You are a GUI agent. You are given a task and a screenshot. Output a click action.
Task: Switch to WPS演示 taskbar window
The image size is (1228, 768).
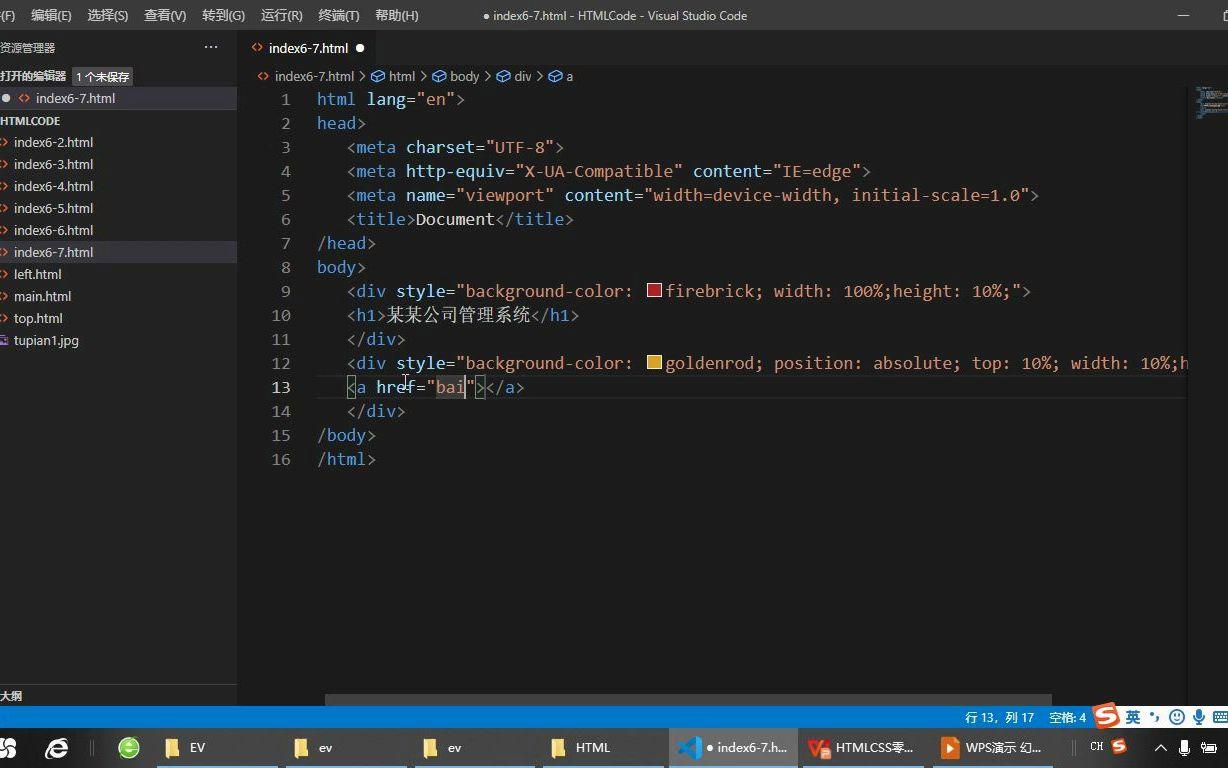pyautogui.click(x=991, y=747)
